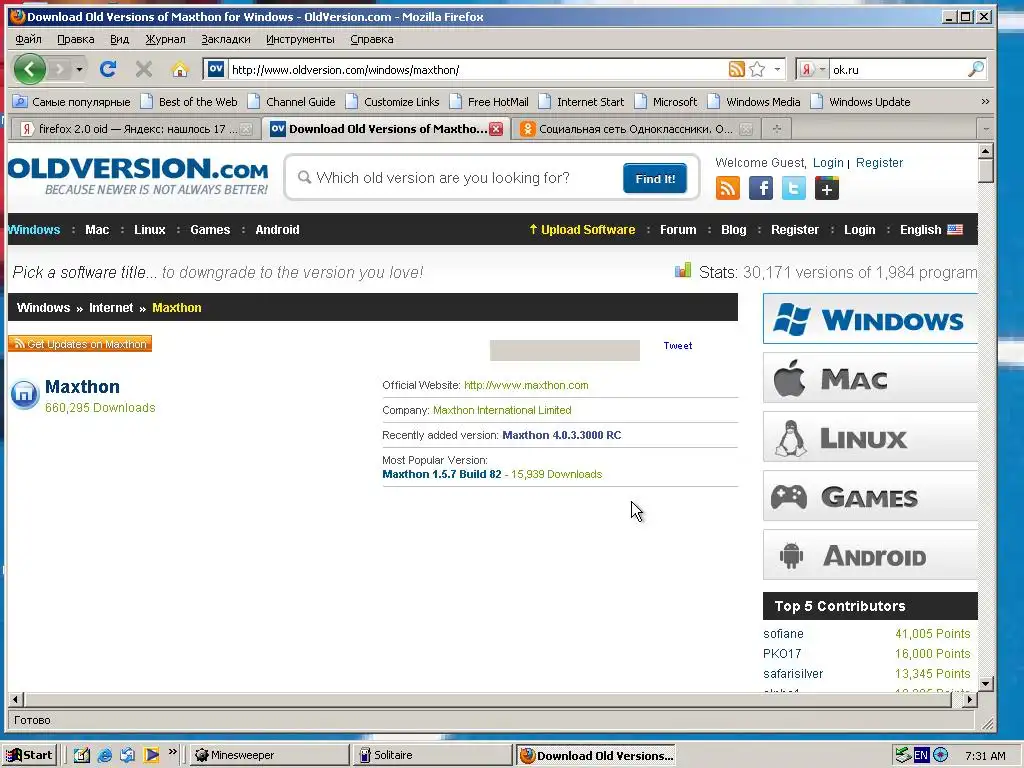Subscribe via RSS icon in address bar
Screen dimensions: 1024x768
coord(736,69)
